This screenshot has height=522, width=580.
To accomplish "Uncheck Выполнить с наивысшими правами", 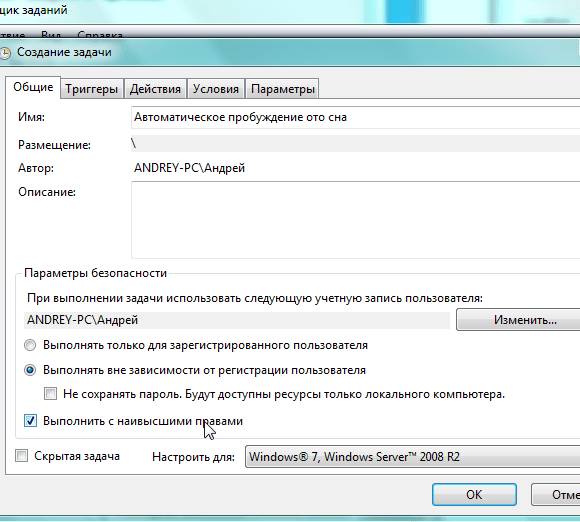I will point(30,421).
